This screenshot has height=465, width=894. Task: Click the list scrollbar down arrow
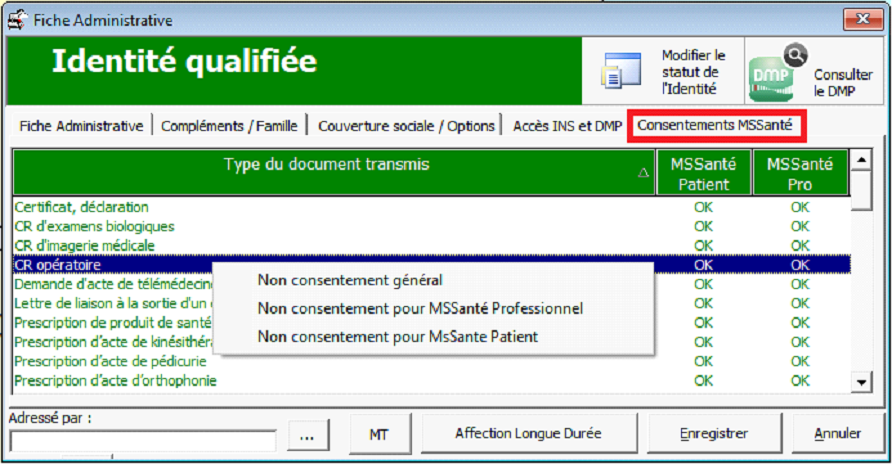point(862,382)
